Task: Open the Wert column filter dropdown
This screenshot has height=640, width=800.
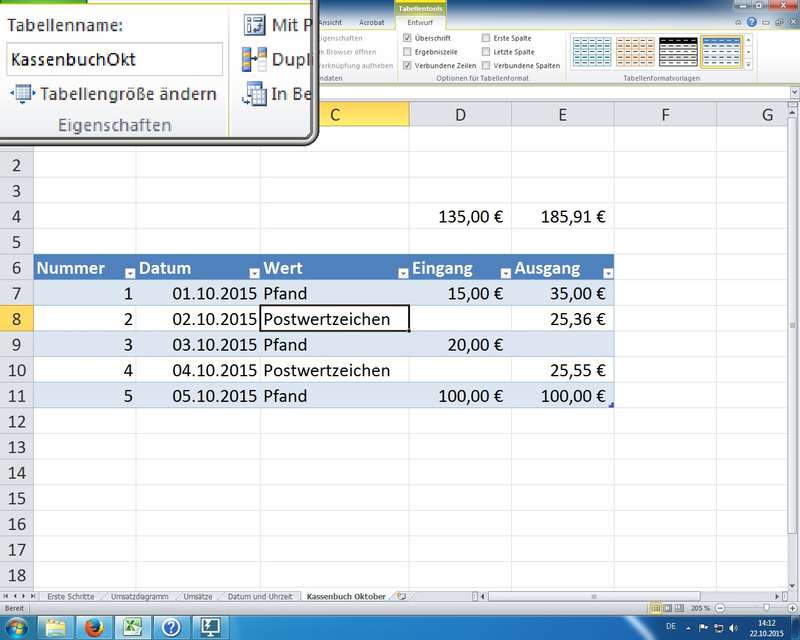Action: click(x=403, y=274)
